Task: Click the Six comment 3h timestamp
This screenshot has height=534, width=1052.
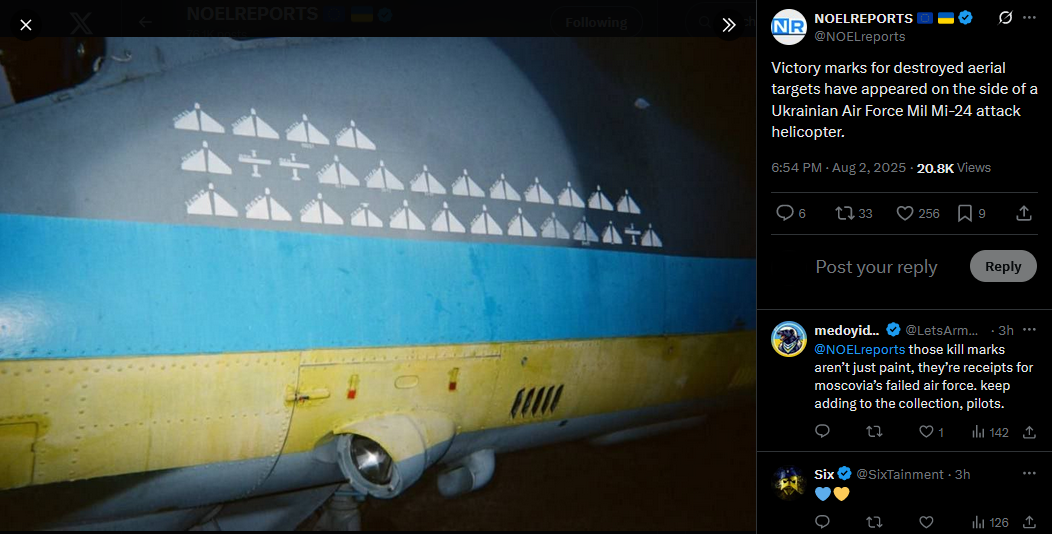Action: coord(963,474)
